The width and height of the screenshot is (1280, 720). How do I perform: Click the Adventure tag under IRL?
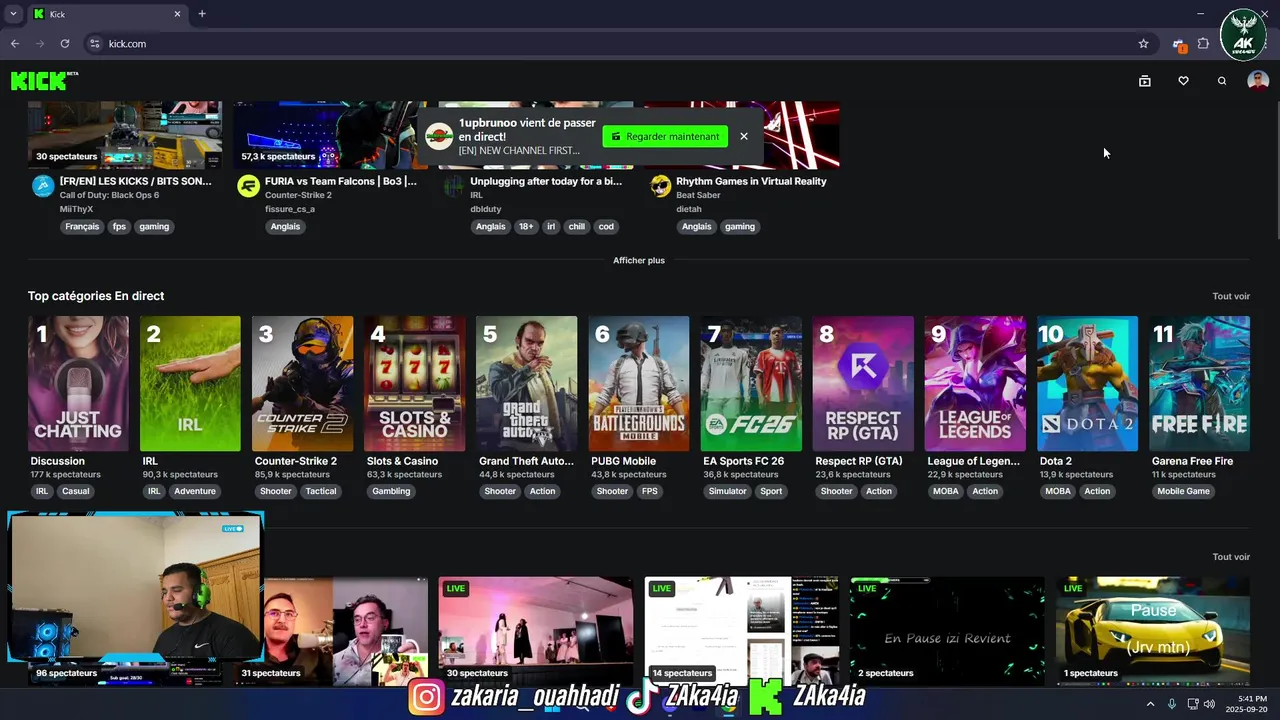tap(195, 491)
